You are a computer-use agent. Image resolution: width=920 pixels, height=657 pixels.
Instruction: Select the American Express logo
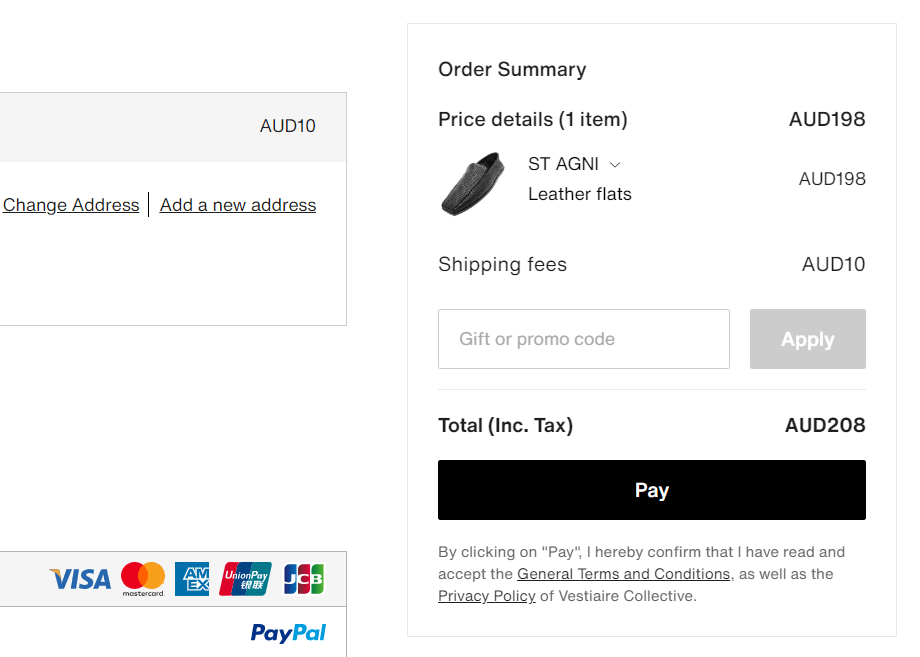point(192,579)
